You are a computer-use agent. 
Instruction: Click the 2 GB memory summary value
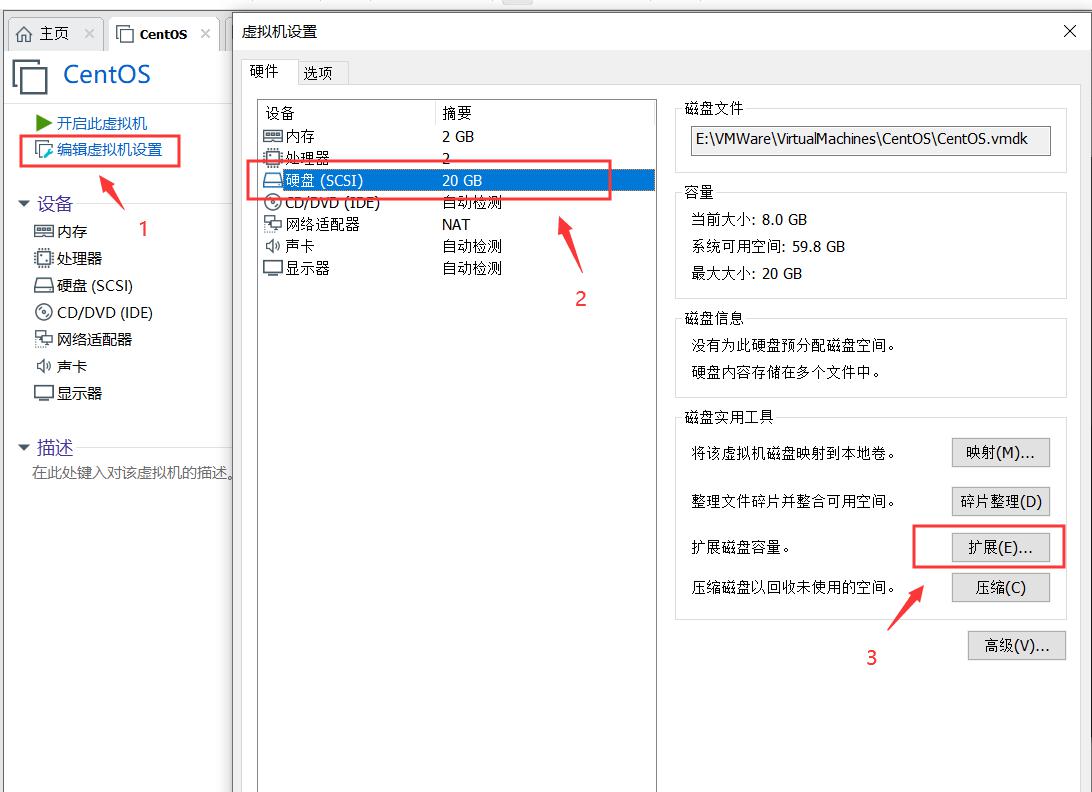pyautogui.click(x=458, y=137)
